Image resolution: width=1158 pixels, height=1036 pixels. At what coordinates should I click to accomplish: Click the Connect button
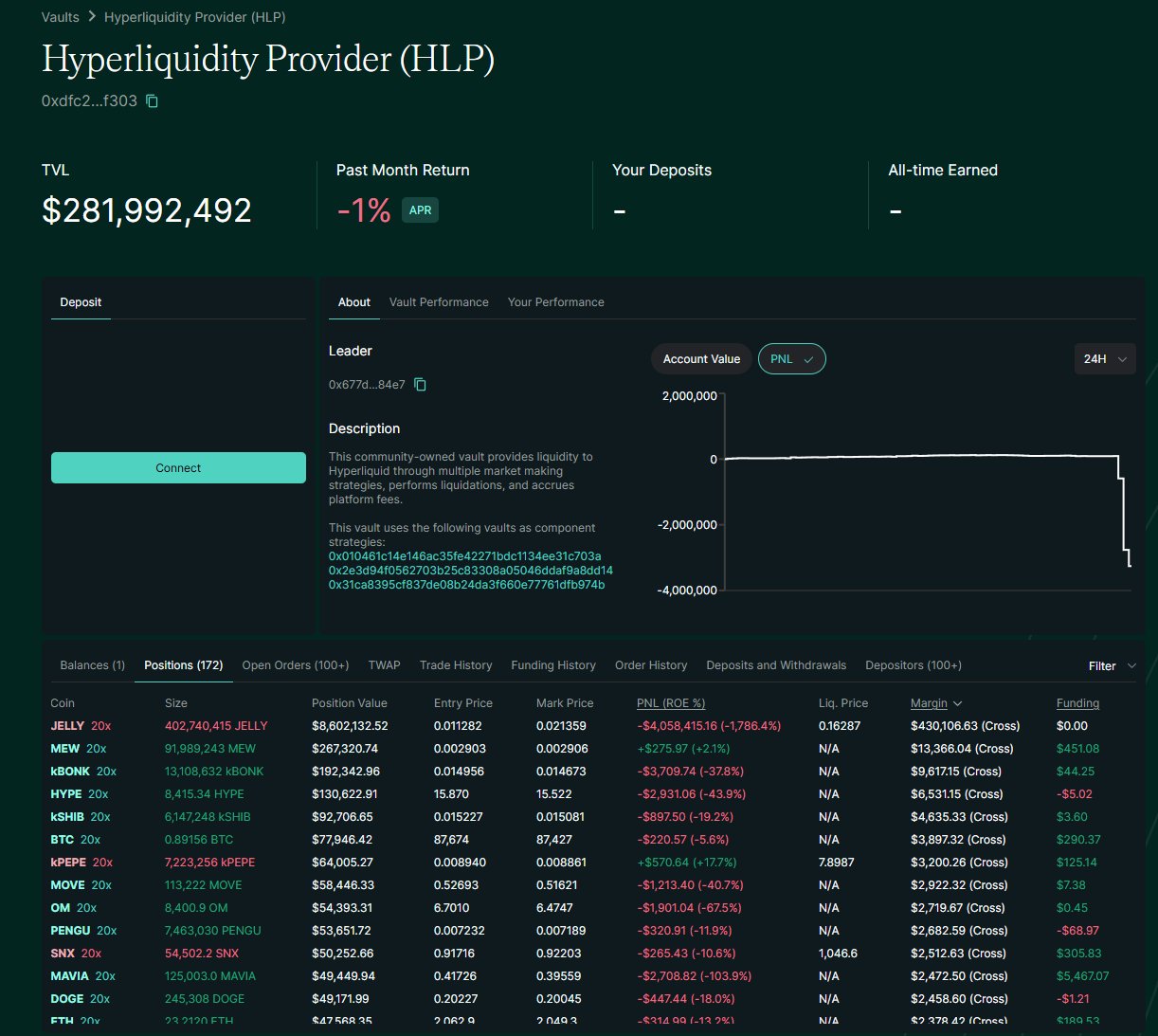click(178, 467)
